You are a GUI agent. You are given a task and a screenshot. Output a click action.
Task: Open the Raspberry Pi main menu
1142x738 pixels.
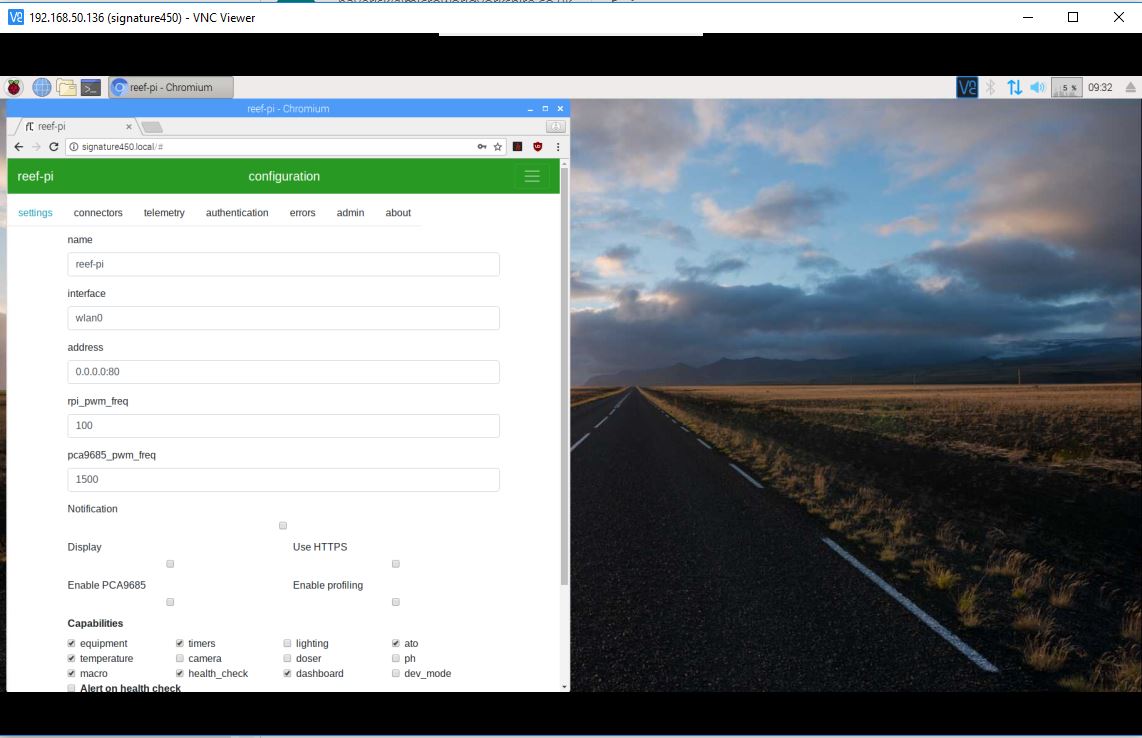click(15, 87)
